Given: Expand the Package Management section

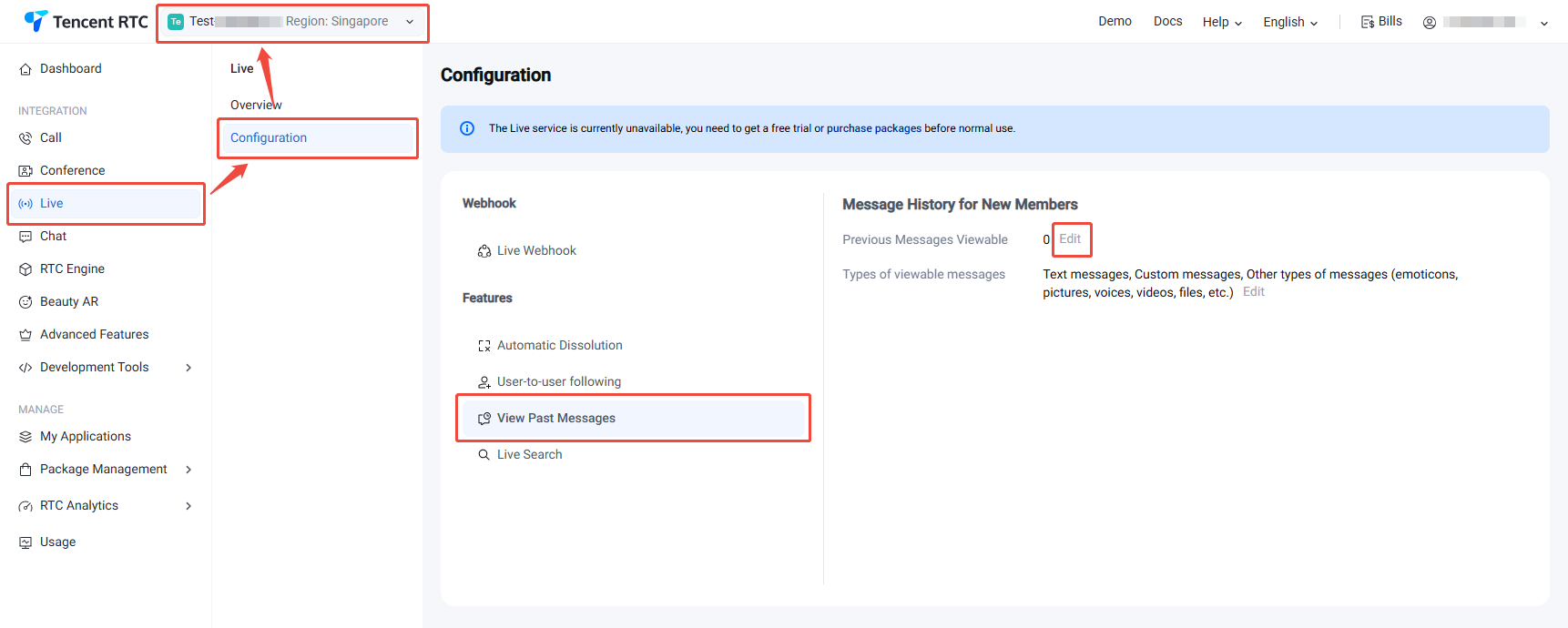Looking at the screenshot, I should (x=188, y=470).
